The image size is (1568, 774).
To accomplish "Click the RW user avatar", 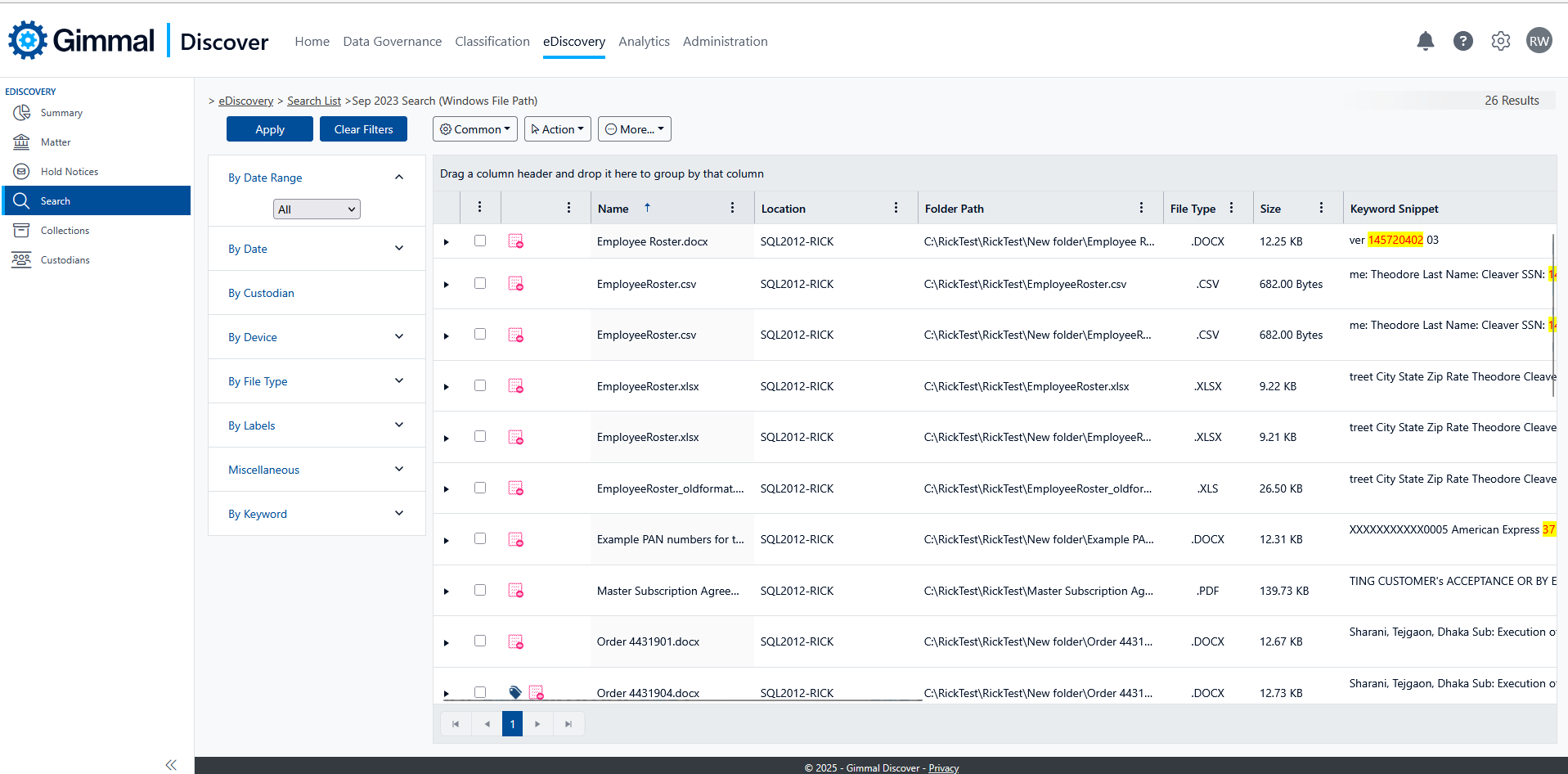I will [x=1539, y=41].
